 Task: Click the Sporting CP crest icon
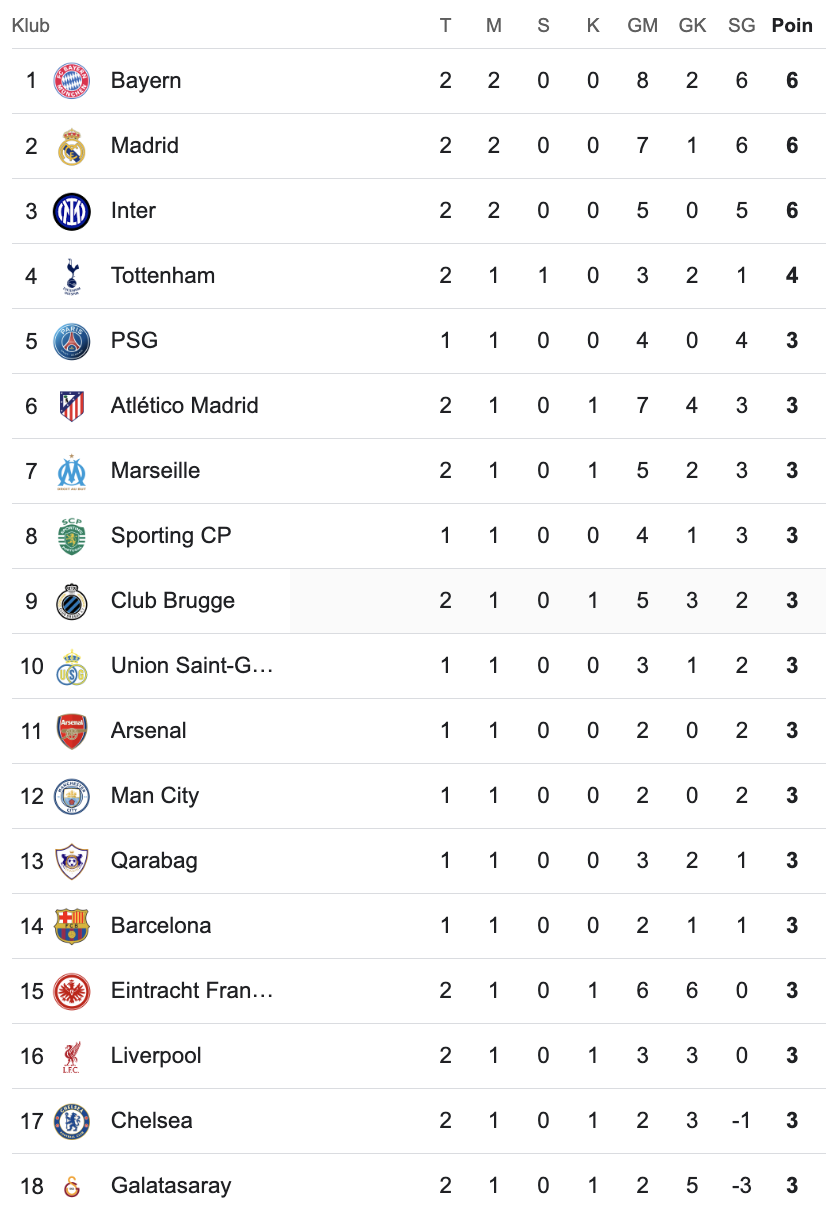pyautogui.click(x=72, y=536)
